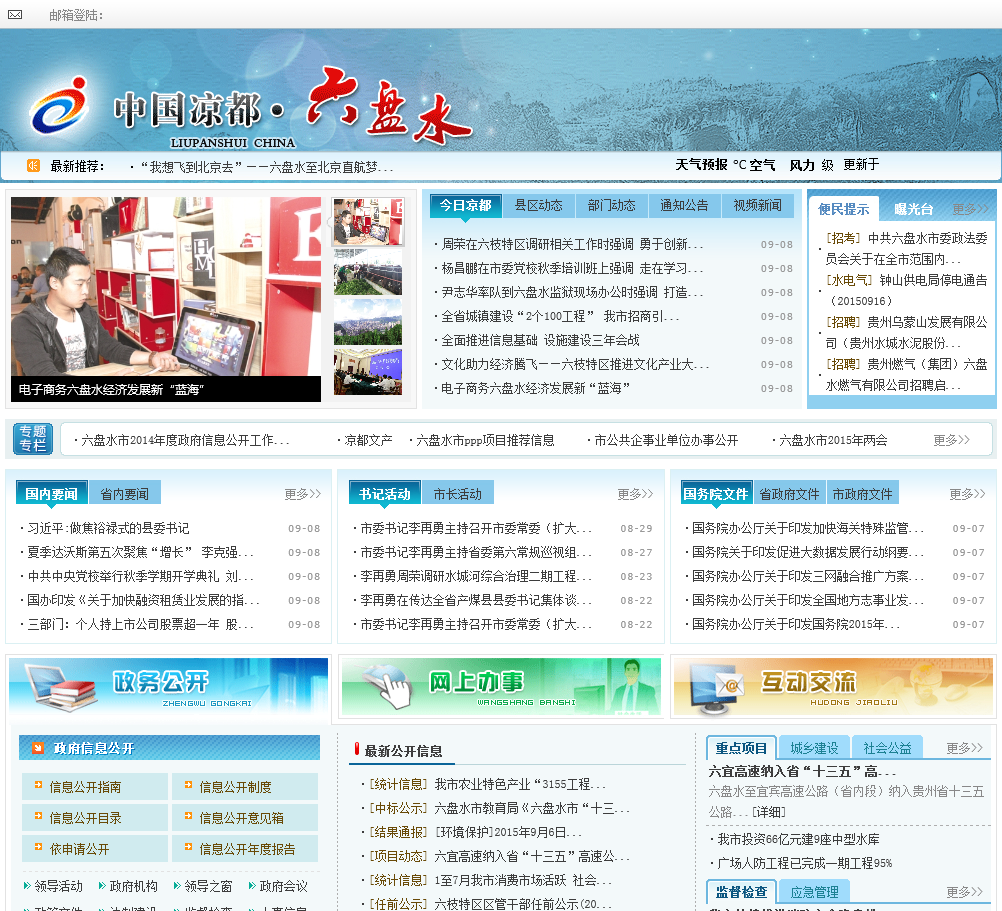Click the Liupanshui swirl logo
Image resolution: width=1002 pixels, height=911 pixels.
pos(59,105)
